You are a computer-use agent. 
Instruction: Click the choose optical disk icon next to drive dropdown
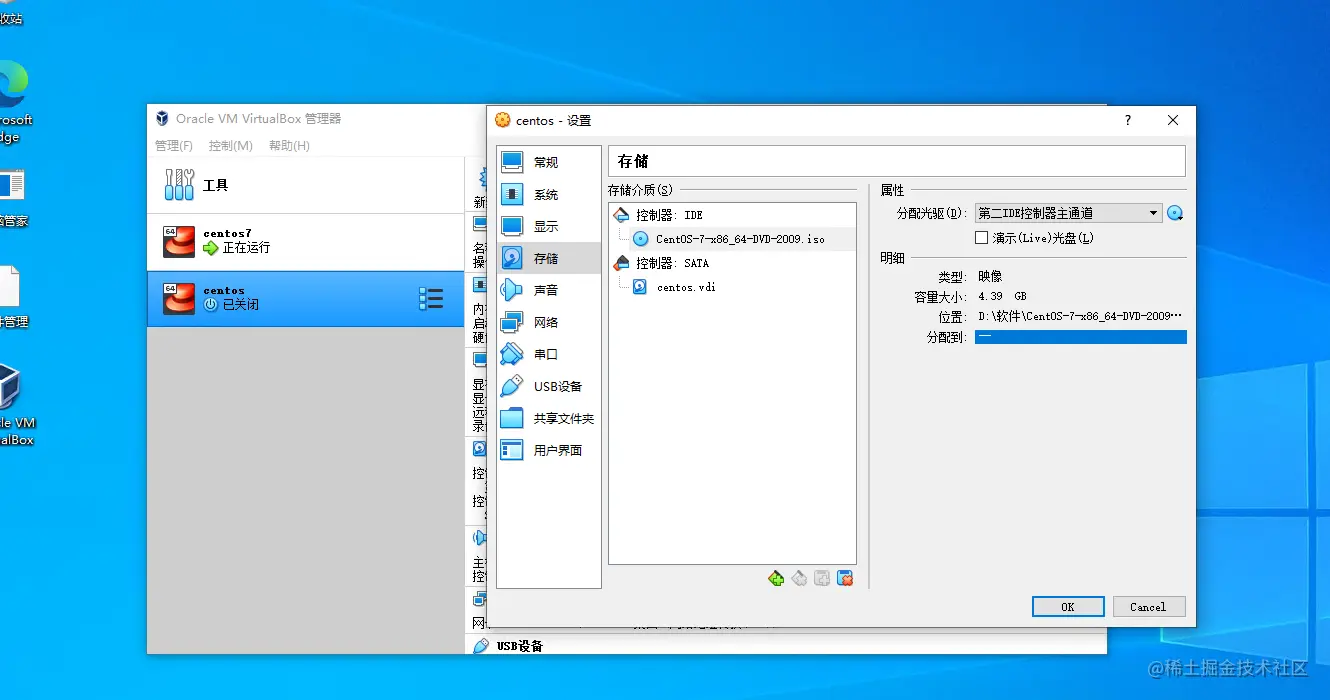coord(1175,213)
